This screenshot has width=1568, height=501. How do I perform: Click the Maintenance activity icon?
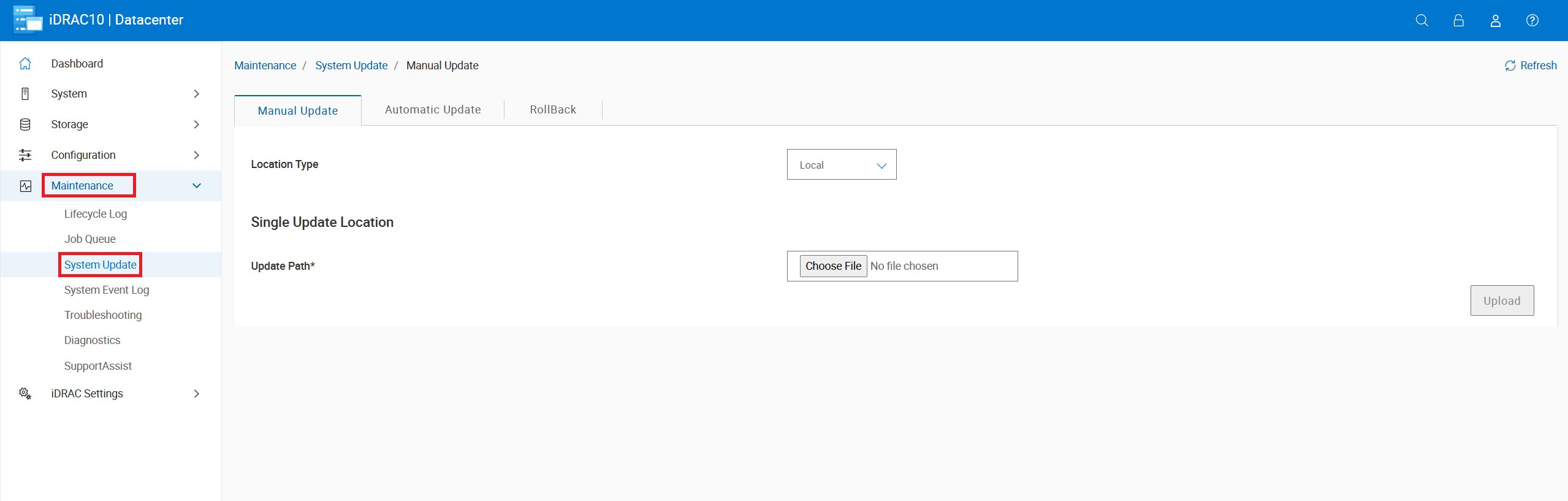pyautogui.click(x=25, y=186)
